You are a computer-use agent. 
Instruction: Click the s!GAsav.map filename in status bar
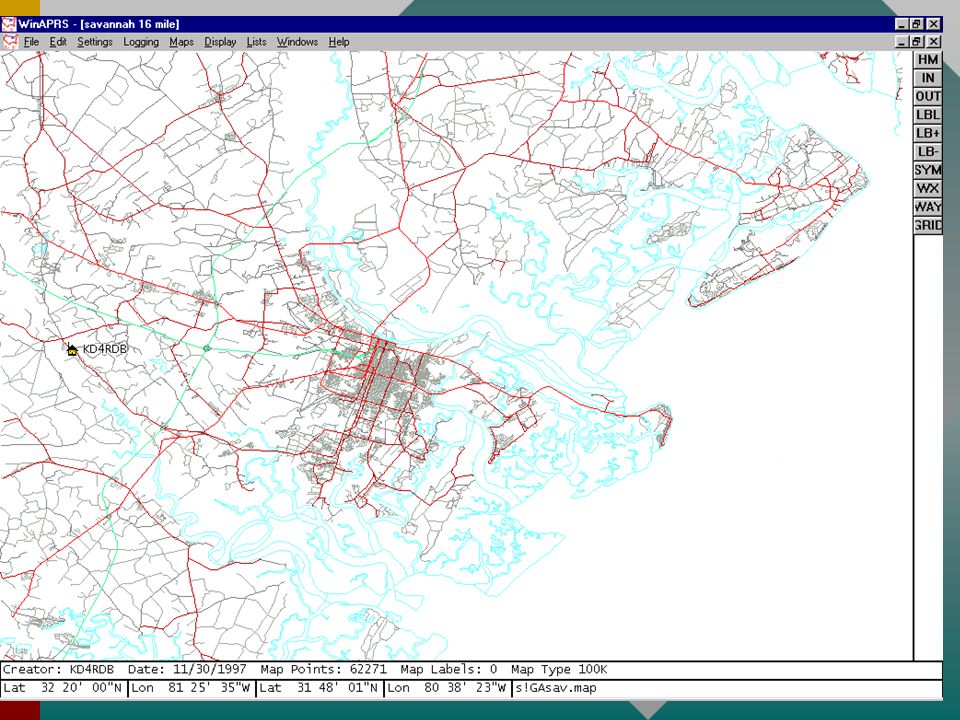[x=555, y=688]
